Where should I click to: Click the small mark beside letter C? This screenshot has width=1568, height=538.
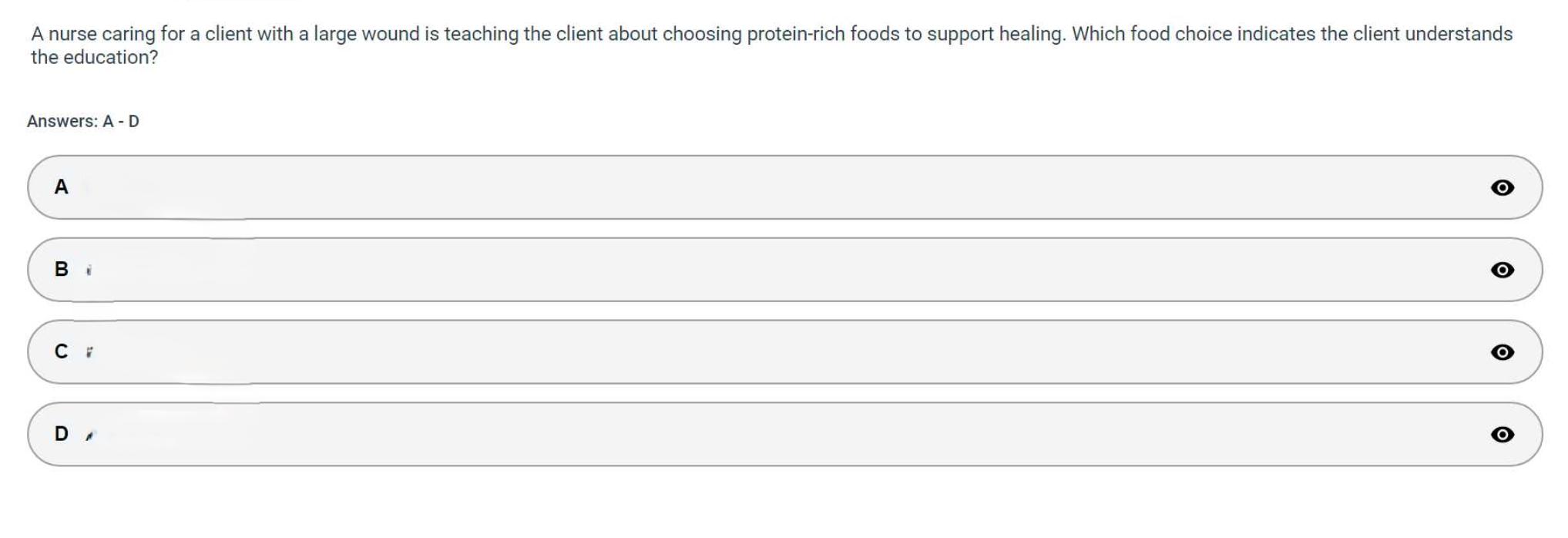pyautogui.click(x=89, y=352)
